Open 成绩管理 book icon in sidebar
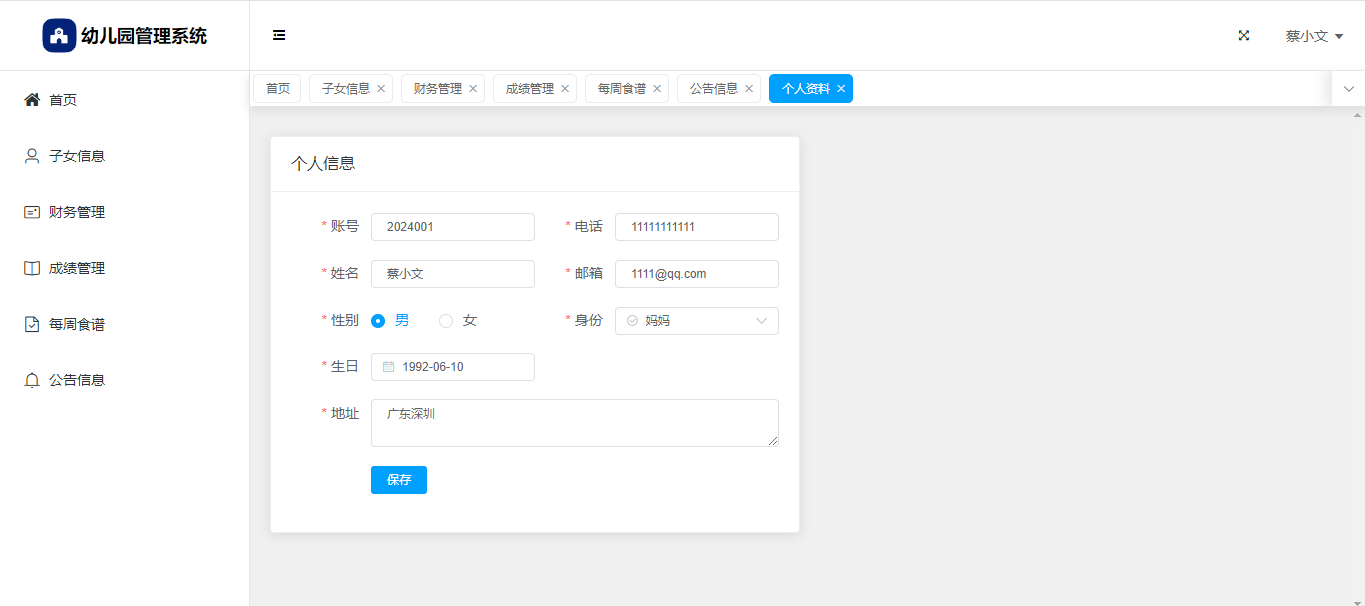Image resolution: width=1365 pixels, height=606 pixels. point(32,268)
